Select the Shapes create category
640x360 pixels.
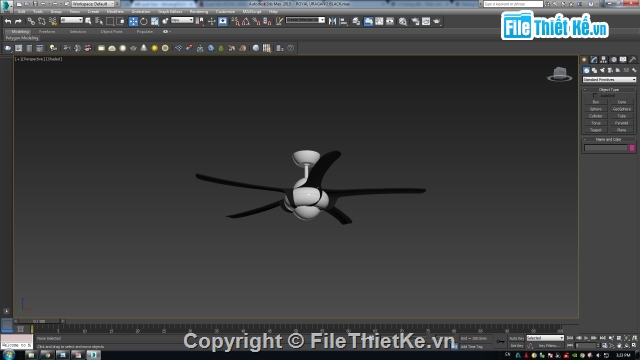(x=594, y=70)
